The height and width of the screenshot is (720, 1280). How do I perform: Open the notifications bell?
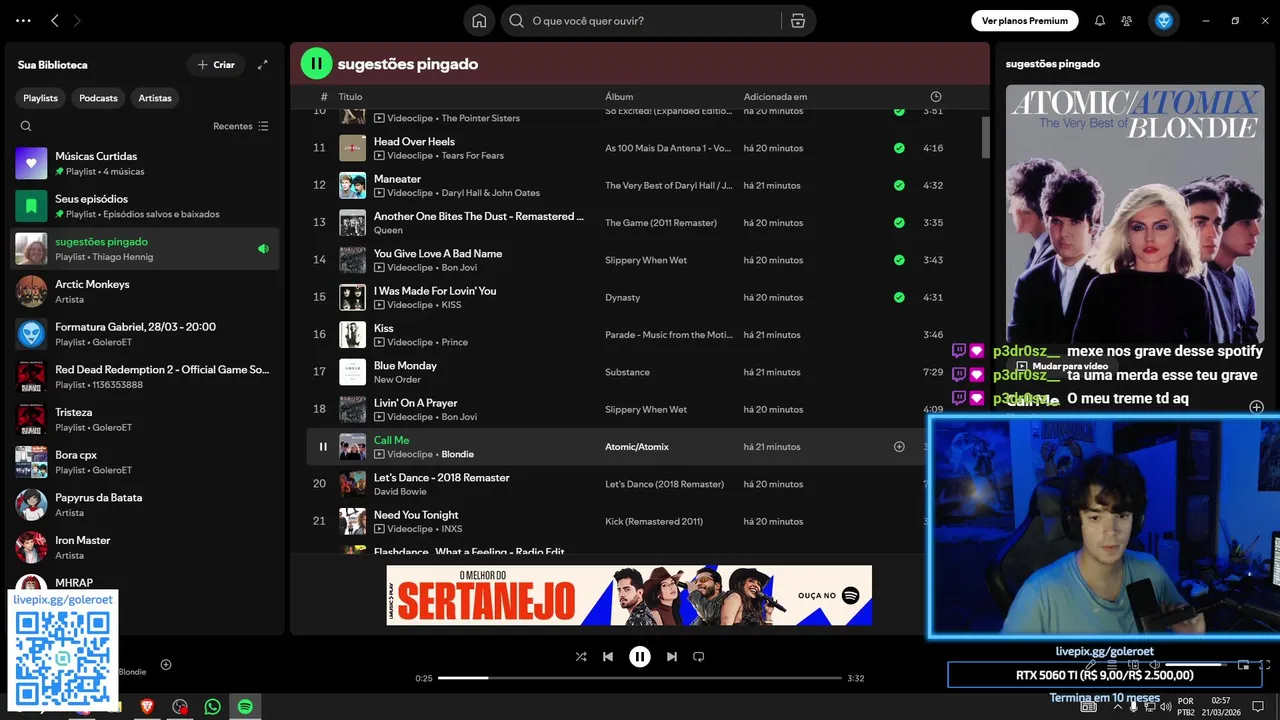point(1100,20)
